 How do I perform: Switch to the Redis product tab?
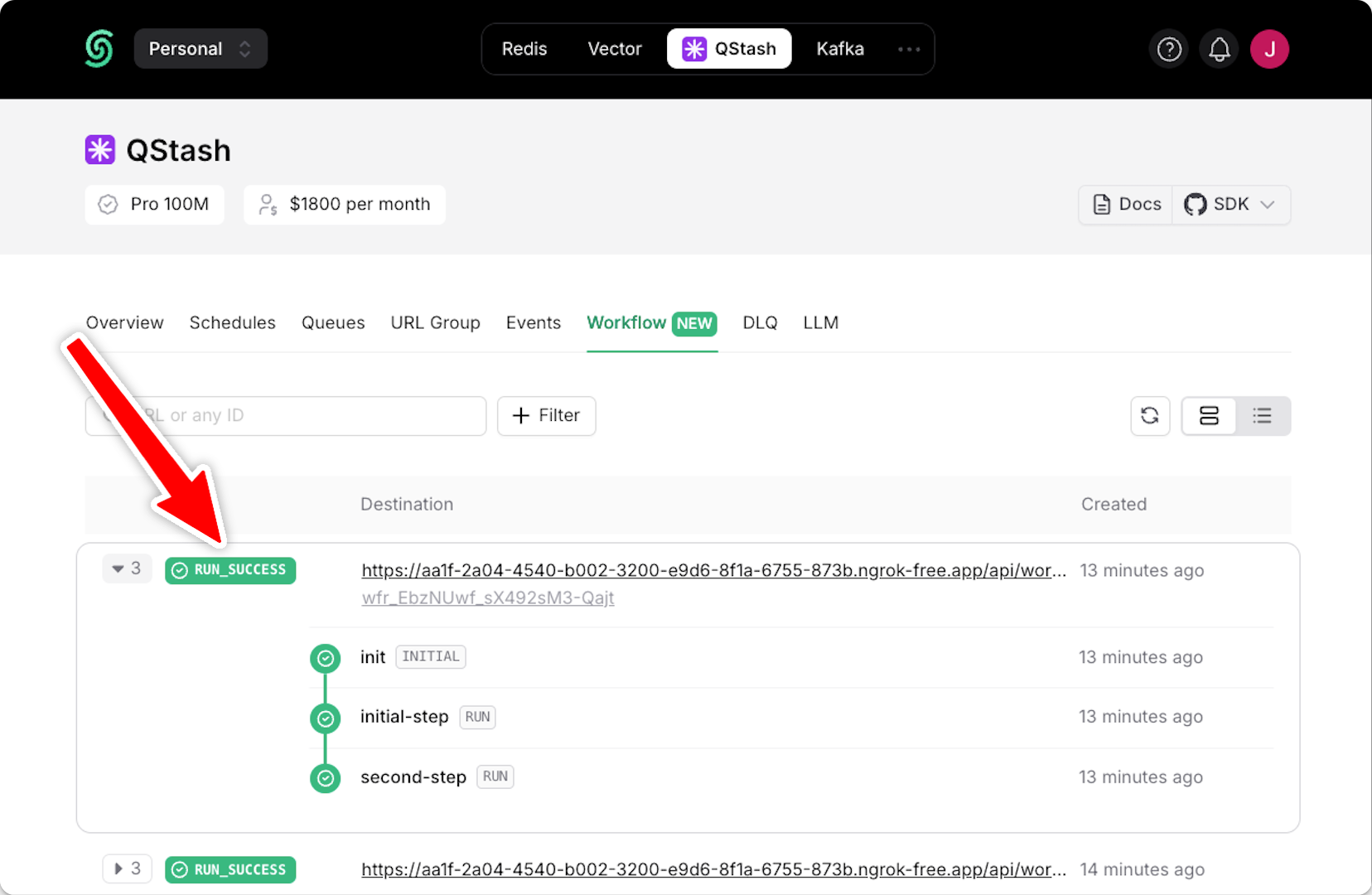tap(524, 49)
